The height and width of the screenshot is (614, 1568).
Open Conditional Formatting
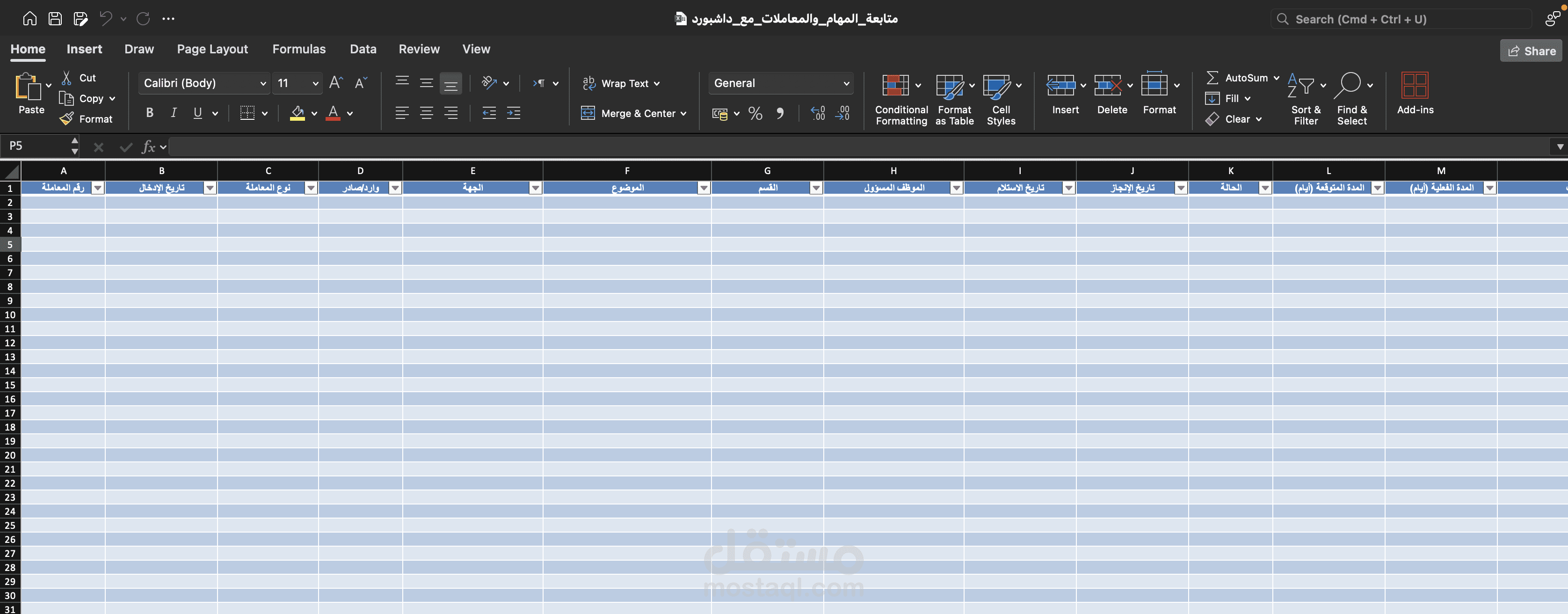pos(901,99)
